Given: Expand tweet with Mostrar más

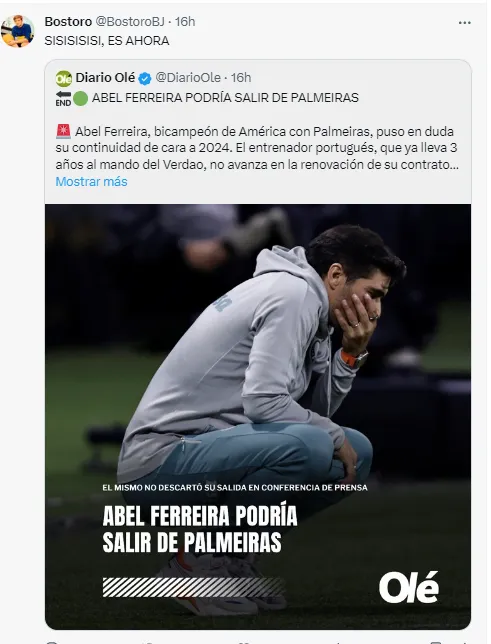Looking at the screenshot, I should (x=92, y=182).
